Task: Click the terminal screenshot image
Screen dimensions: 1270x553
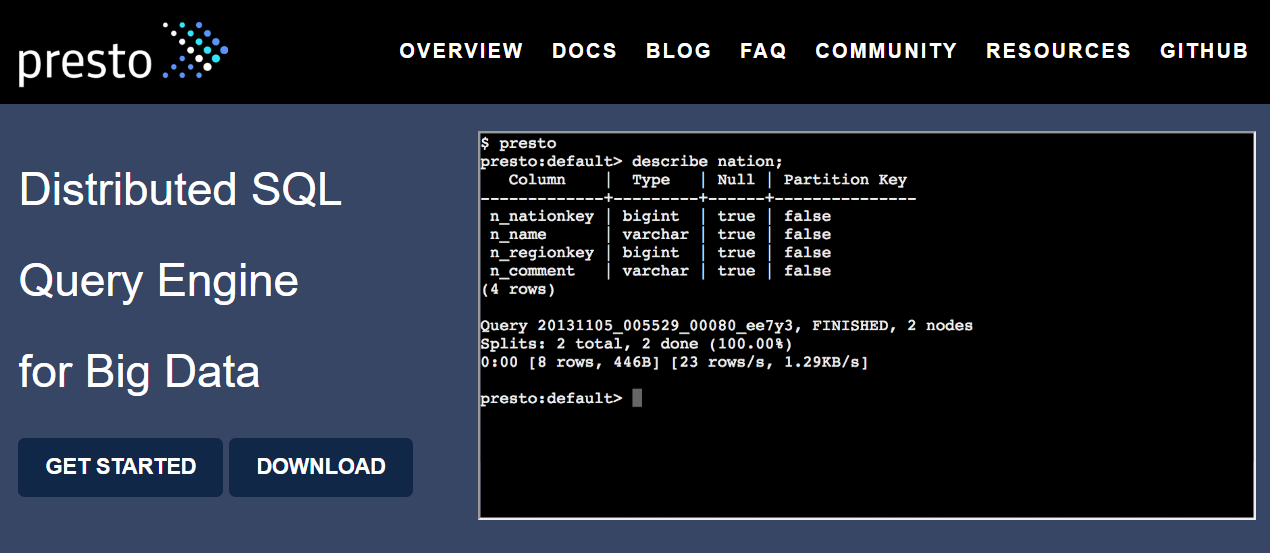Action: click(x=867, y=325)
